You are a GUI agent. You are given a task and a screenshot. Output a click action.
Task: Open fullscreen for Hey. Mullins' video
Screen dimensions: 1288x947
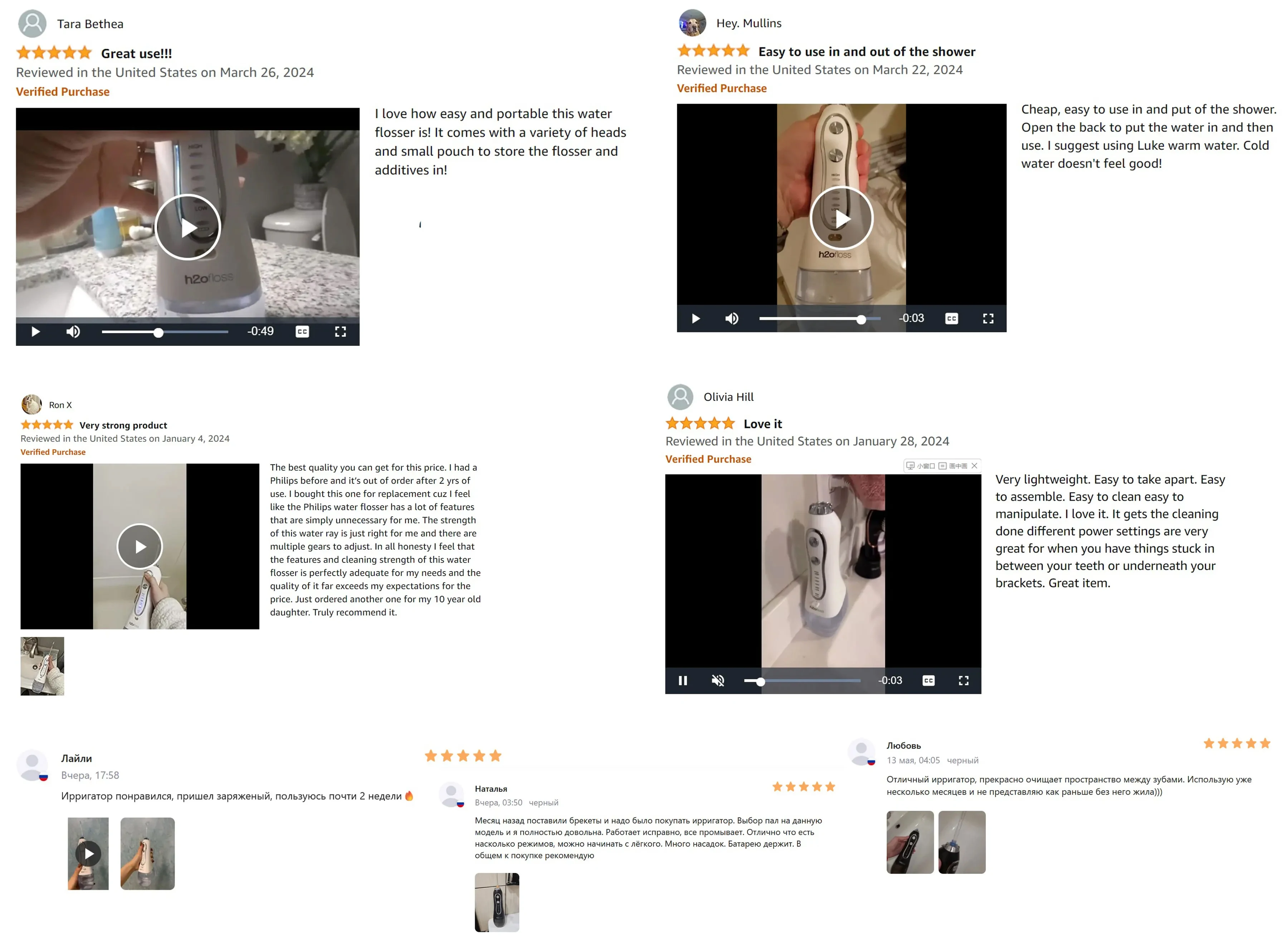pyautogui.click(x=988, y=319)
